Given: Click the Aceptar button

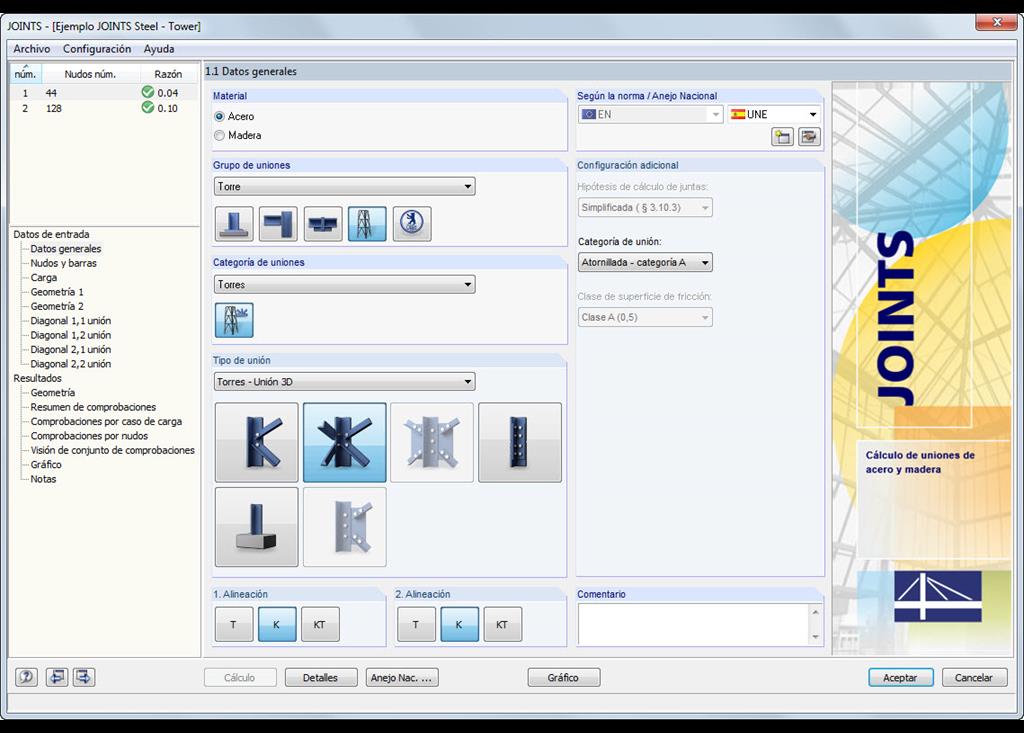Looking at the screenshot, I should tap(901, 677).
